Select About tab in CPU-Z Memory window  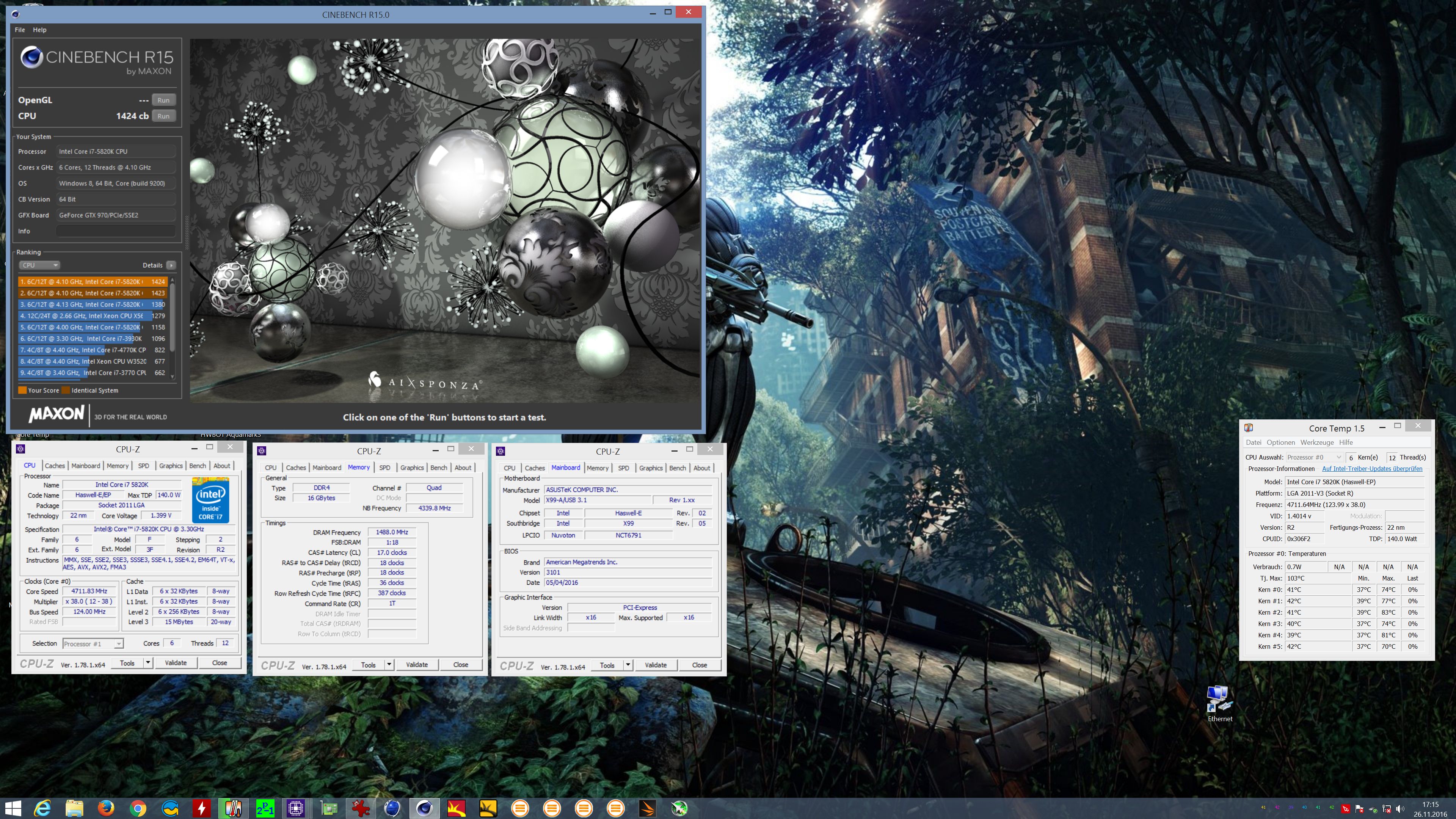click(x=463, y=468)
